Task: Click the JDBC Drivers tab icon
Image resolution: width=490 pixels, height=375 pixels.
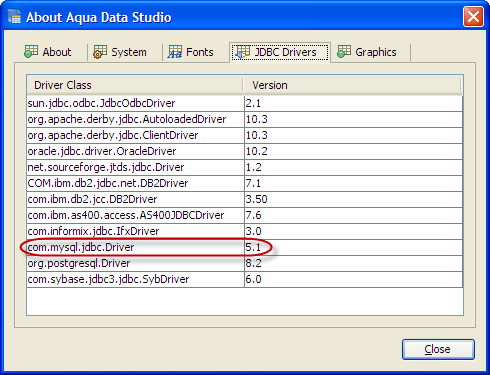Action: (x=242, y=52)
